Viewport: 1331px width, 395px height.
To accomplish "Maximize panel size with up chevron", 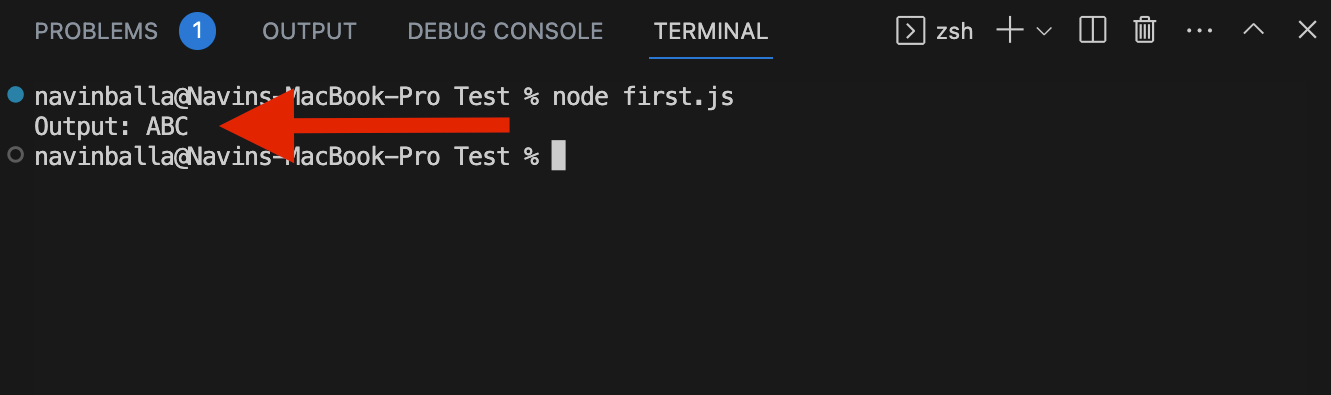I will pos(1253,31).
